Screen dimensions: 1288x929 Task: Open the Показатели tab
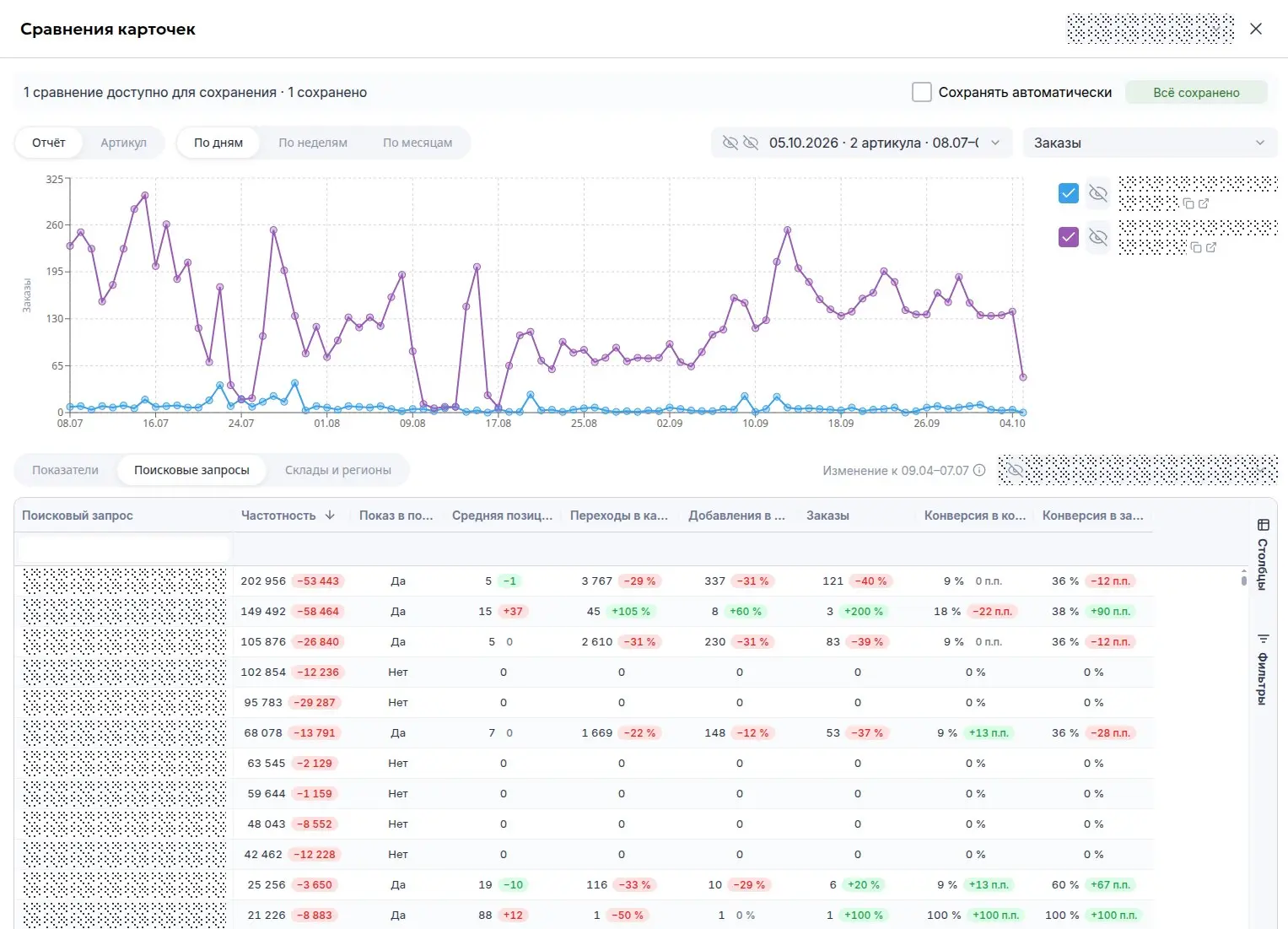(x=66, y=470)
